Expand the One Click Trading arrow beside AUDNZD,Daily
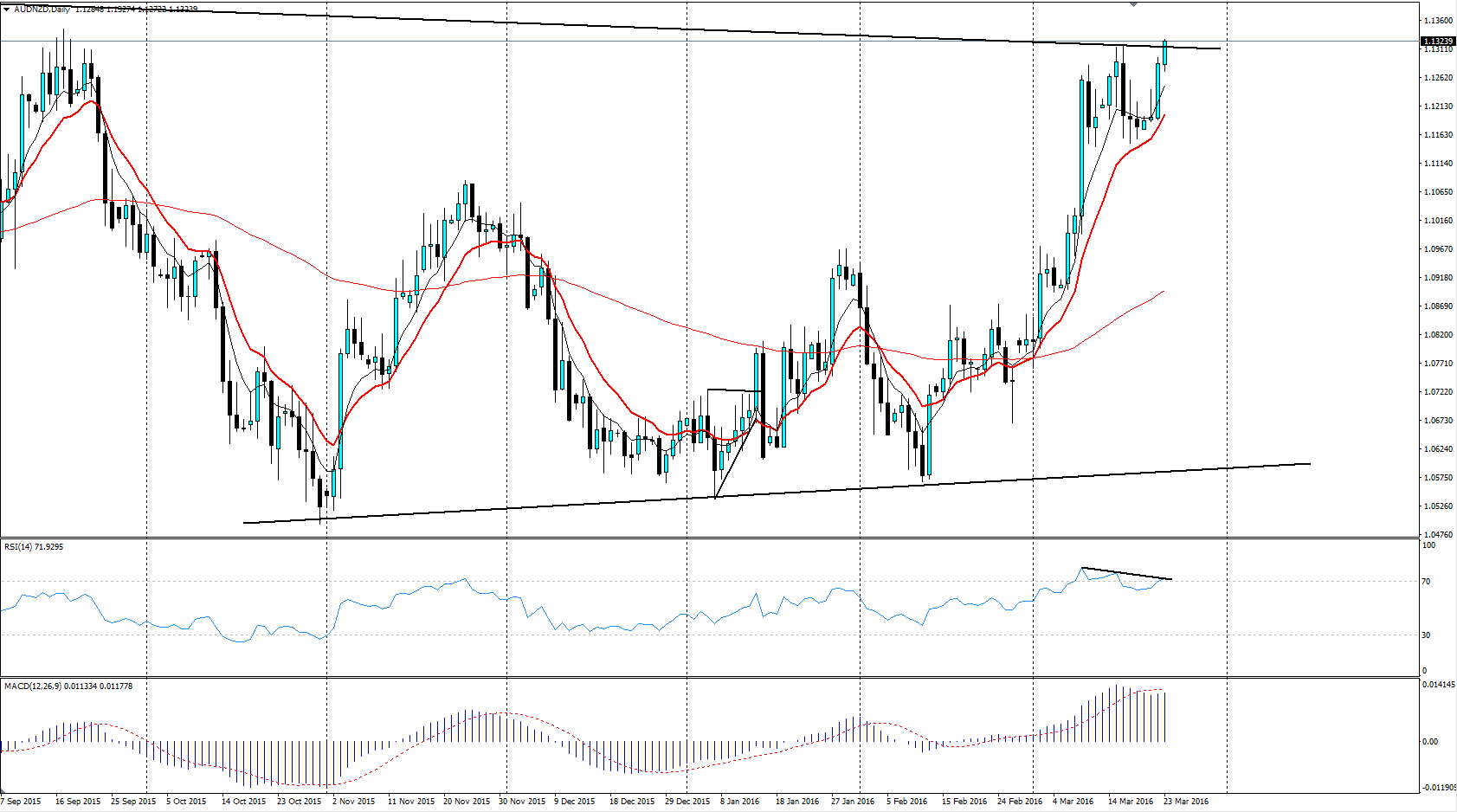Image resolution: width=1457 pixels, height=812 pixels. [x=7, y=9]
